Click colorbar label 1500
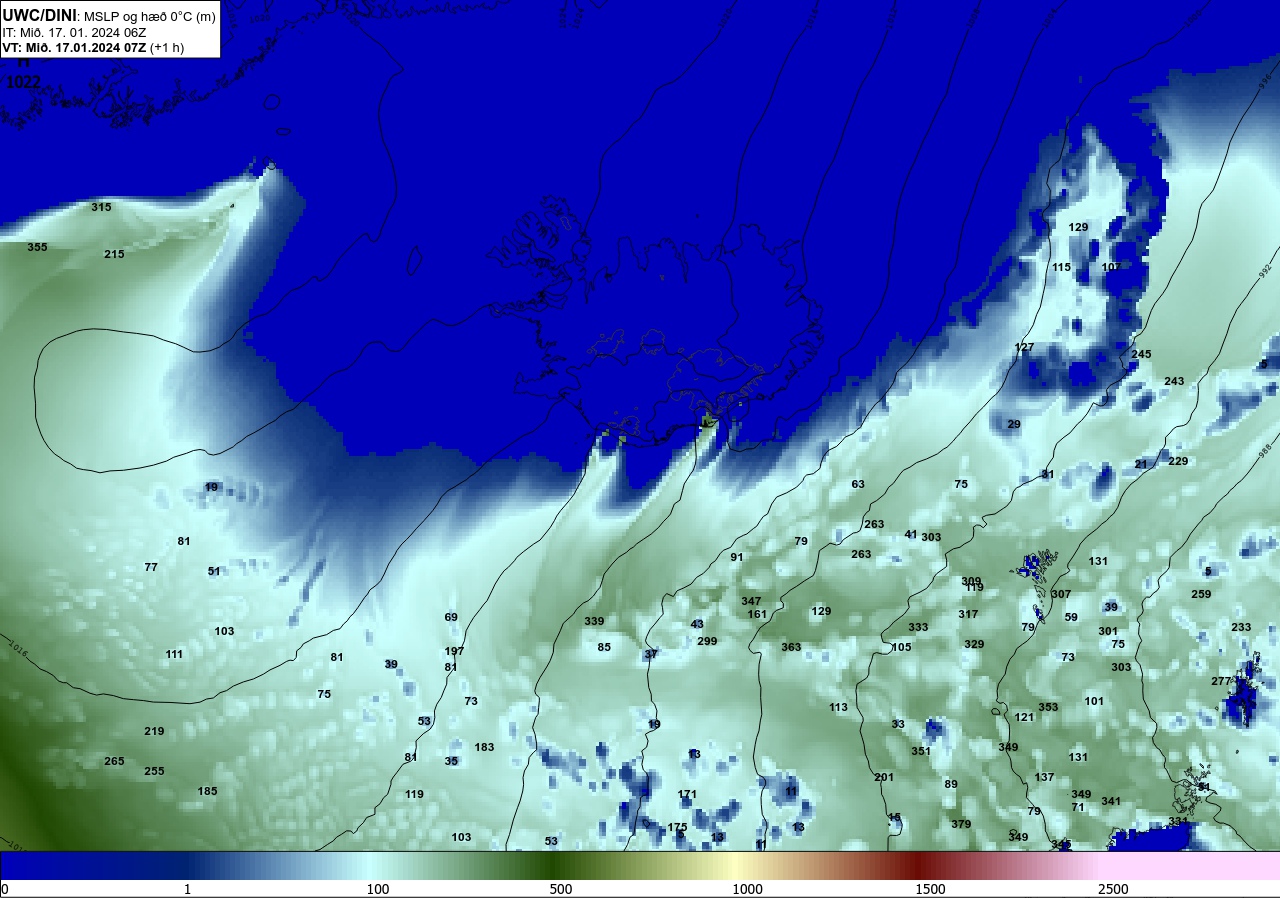Image resolution: width=1280 pixels, height=898 pixels. (x=930, y=889)
